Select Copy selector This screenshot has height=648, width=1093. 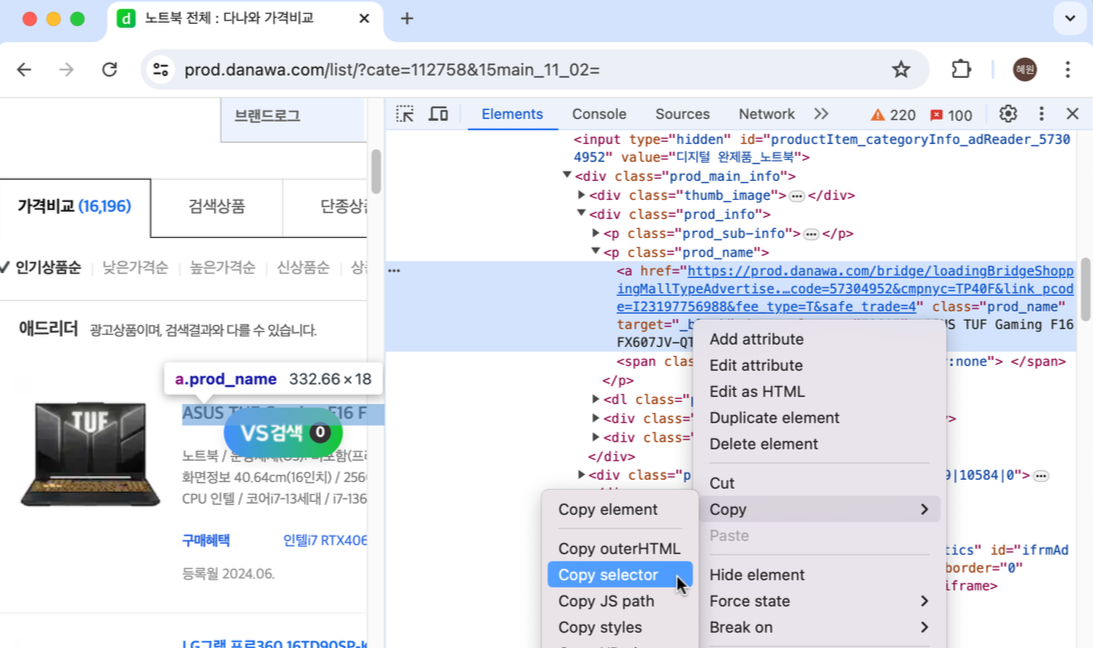pyautogui.click(x=620, y=575)
